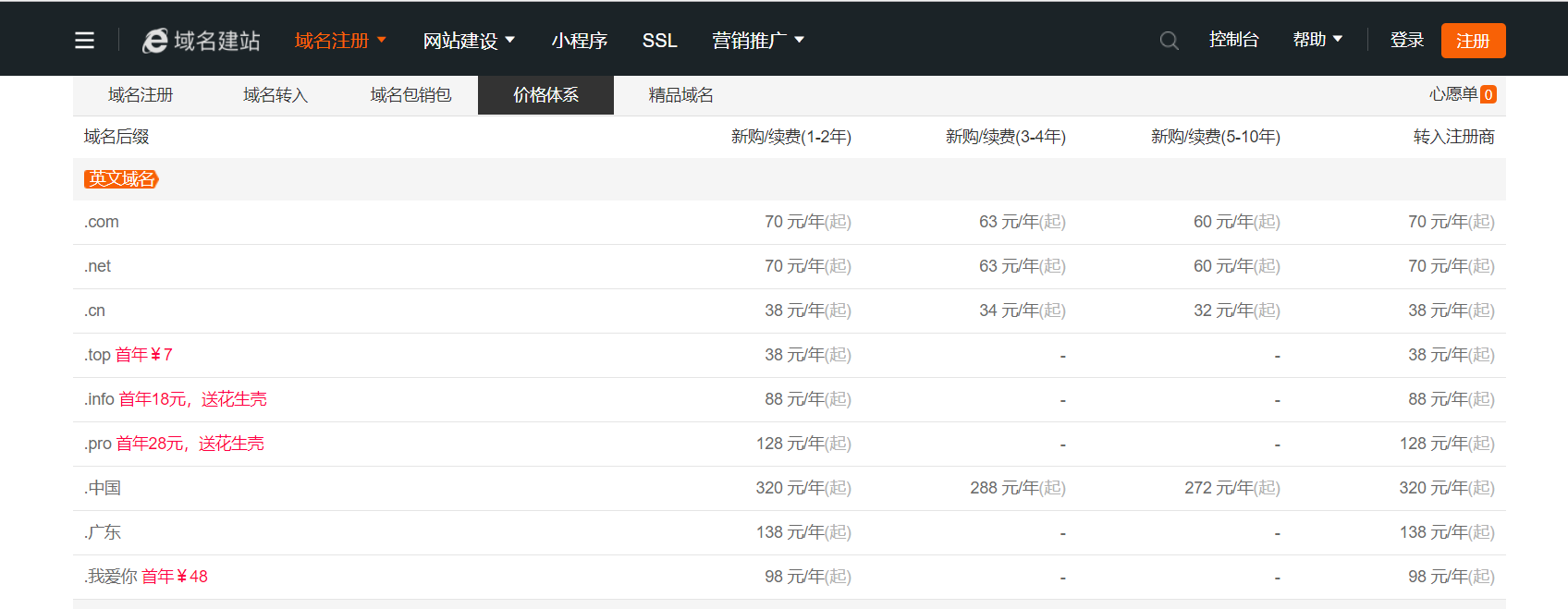The height and width of the screenshot is (609, 1568).
Task: Click .广东 1-2年 price 138 元/年
Action: (803, 532)
